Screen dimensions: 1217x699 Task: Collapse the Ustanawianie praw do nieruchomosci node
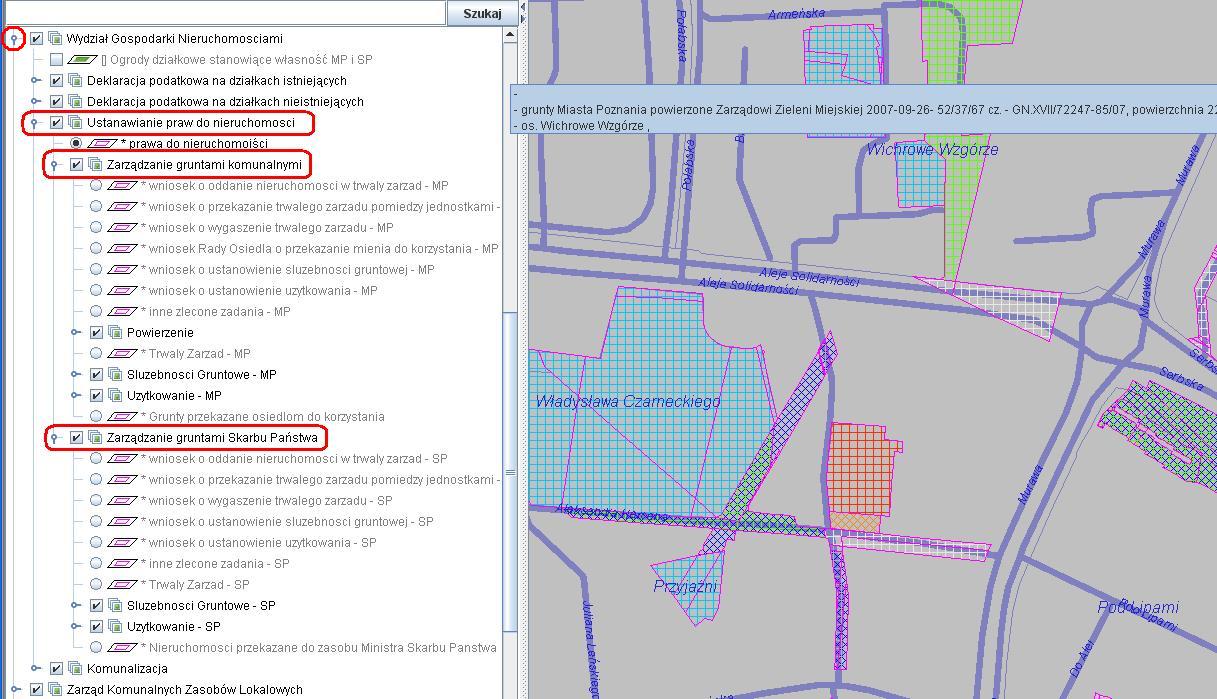[35, 123]
